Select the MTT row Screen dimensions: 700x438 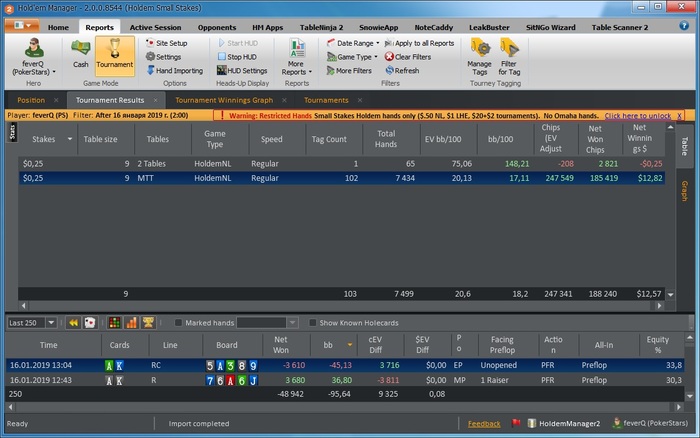pos(342,178)
